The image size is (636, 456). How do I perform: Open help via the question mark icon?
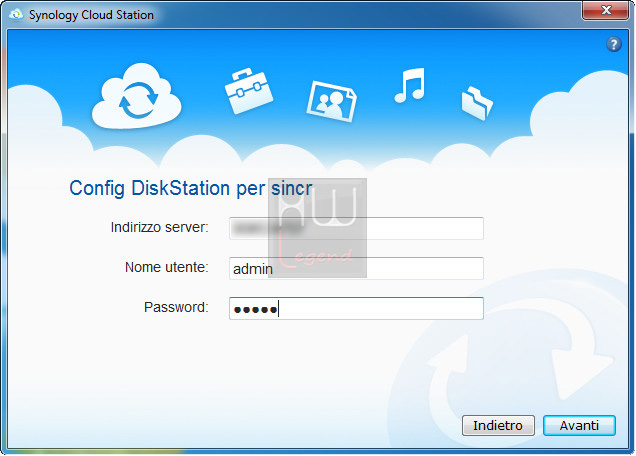[614, 44]
